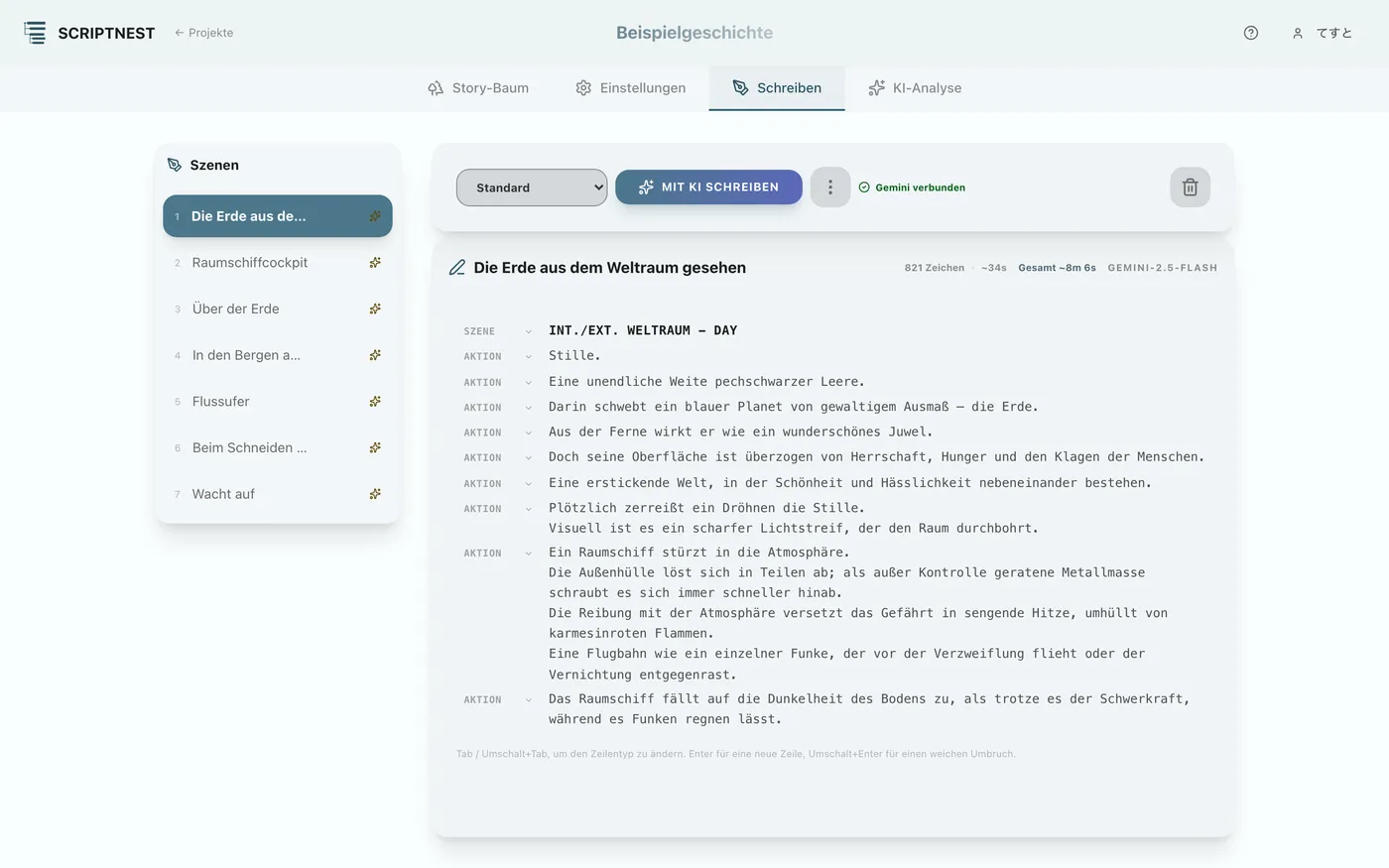Open line type chevron beside 'Darin schwebt ein blauer'

528,408
